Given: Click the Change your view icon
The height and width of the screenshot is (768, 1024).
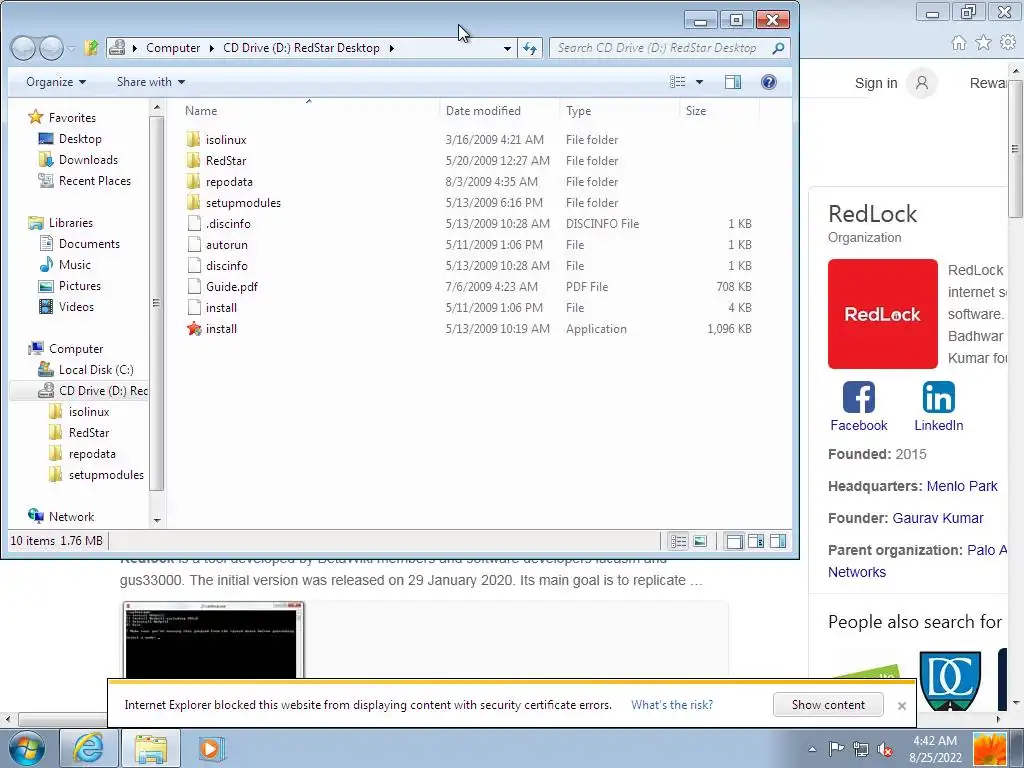Looking at the screenshot, I should coord(678,82).
